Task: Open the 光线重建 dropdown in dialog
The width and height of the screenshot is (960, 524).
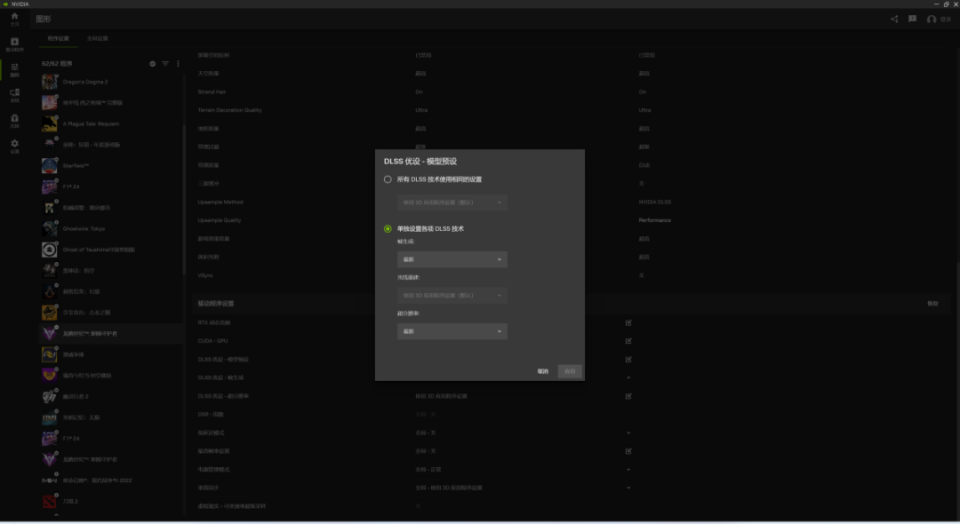Action: 452,295
